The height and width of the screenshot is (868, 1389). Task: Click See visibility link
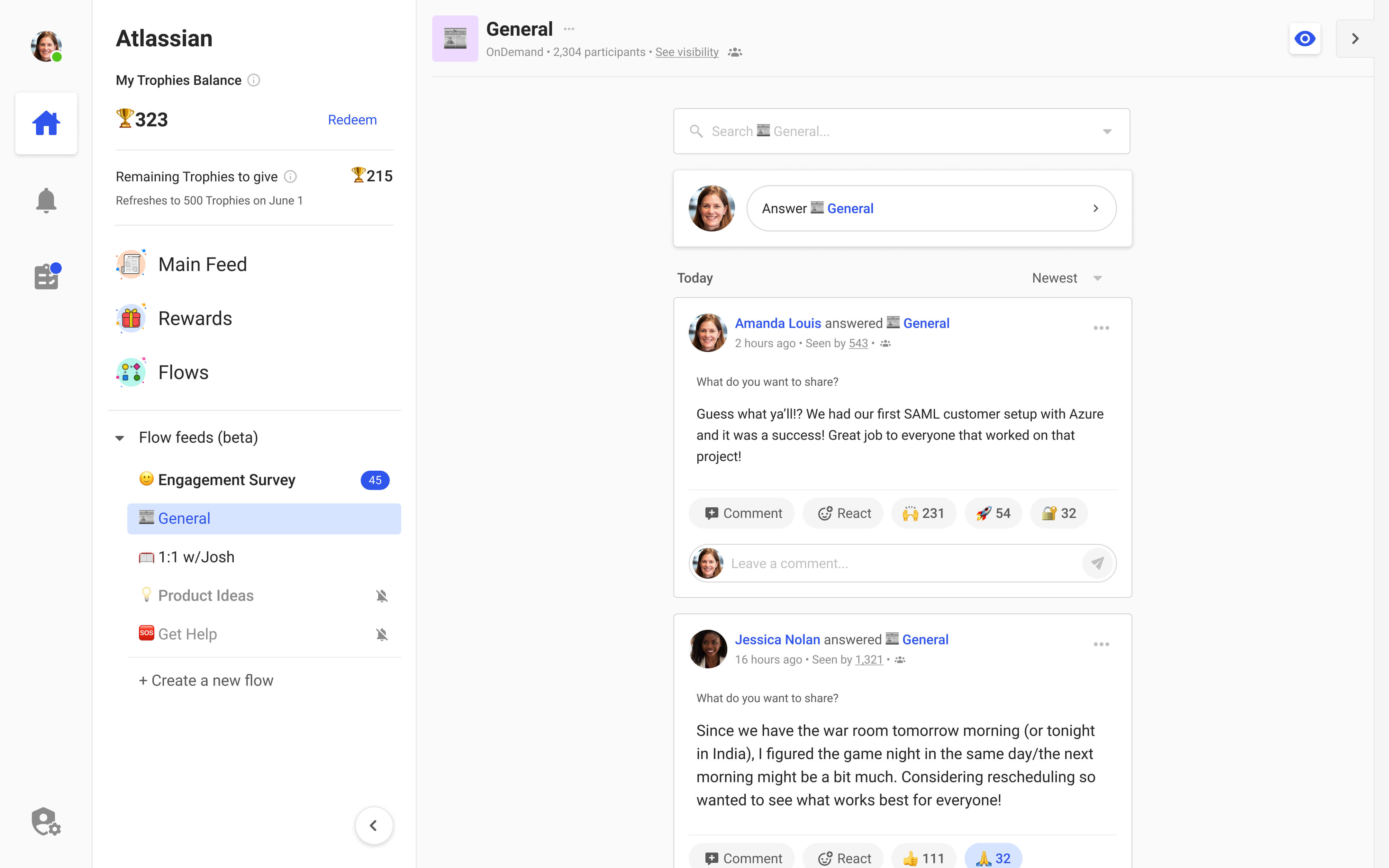point(686,52)
